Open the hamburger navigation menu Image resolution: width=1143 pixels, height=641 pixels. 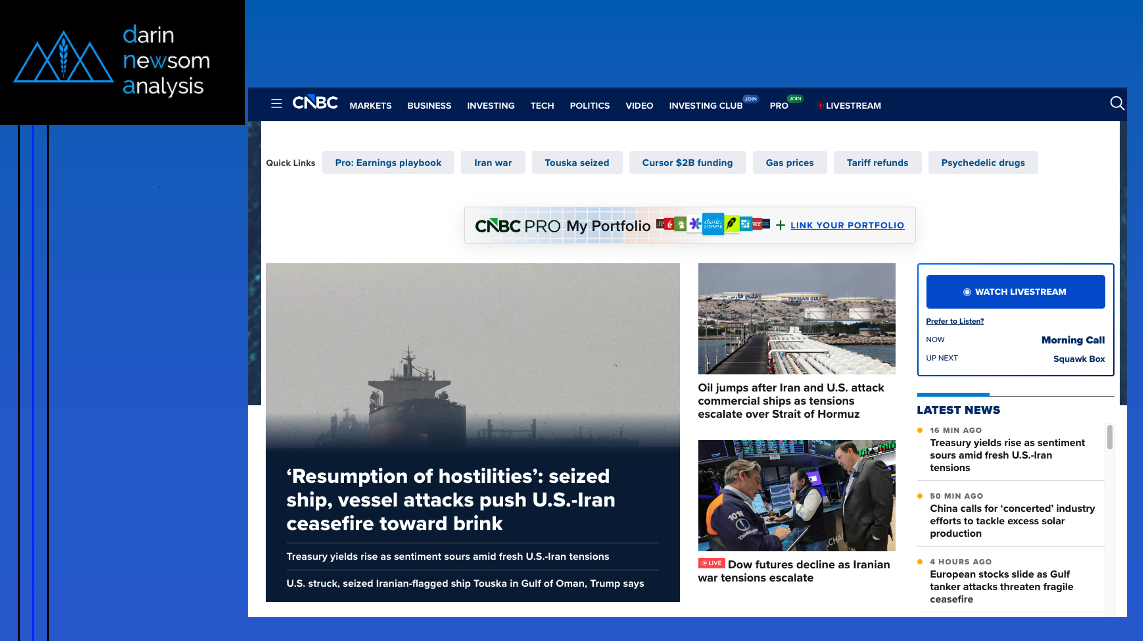point(276,104)
